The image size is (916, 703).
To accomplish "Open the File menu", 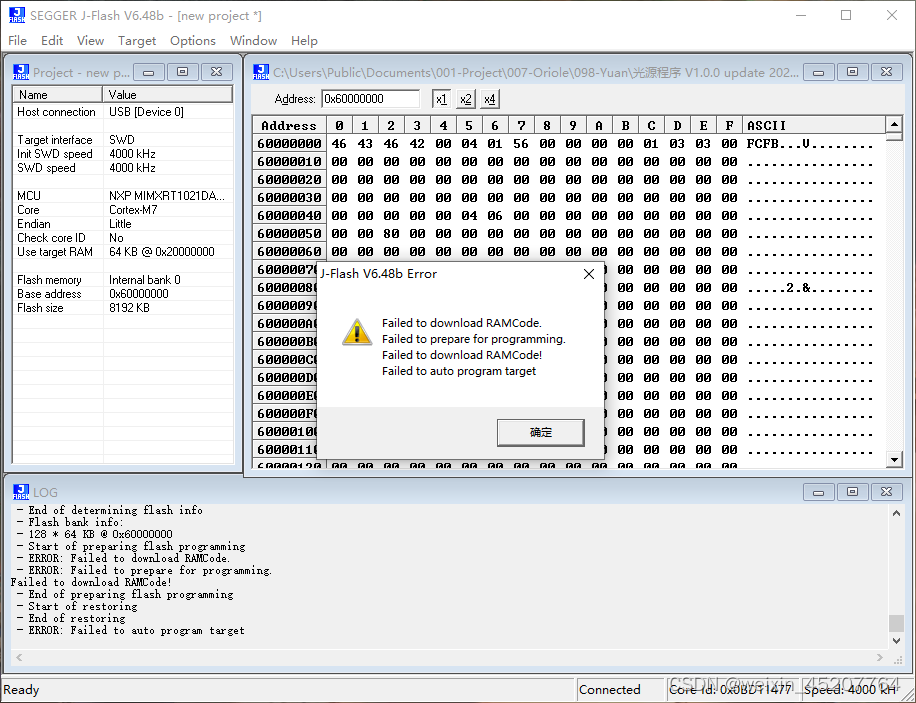I will pyautogui.click(x=18, y=40).
